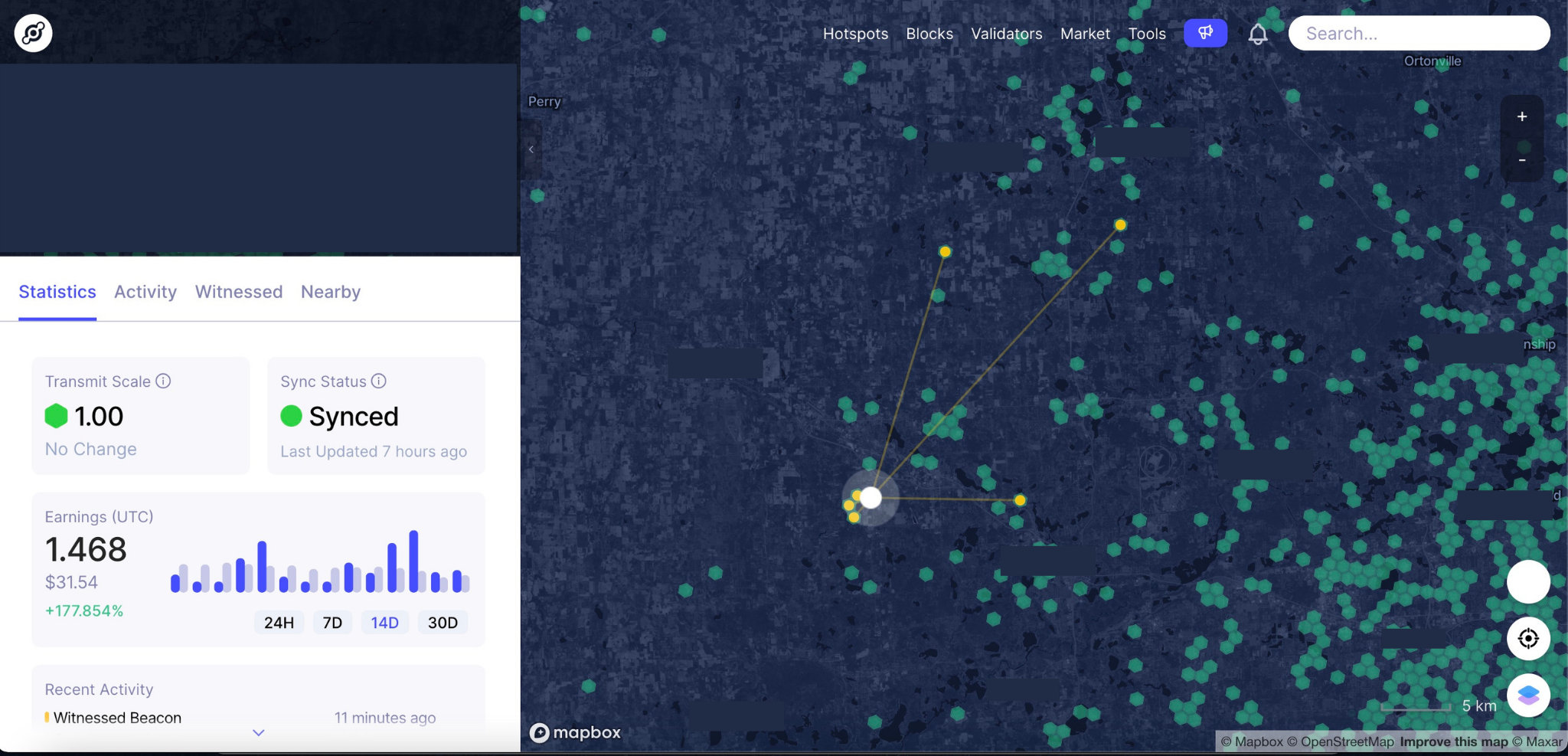Switch to the Witnessed tab
Viewport: 1568px width, 756px height.
pos(239,292)
